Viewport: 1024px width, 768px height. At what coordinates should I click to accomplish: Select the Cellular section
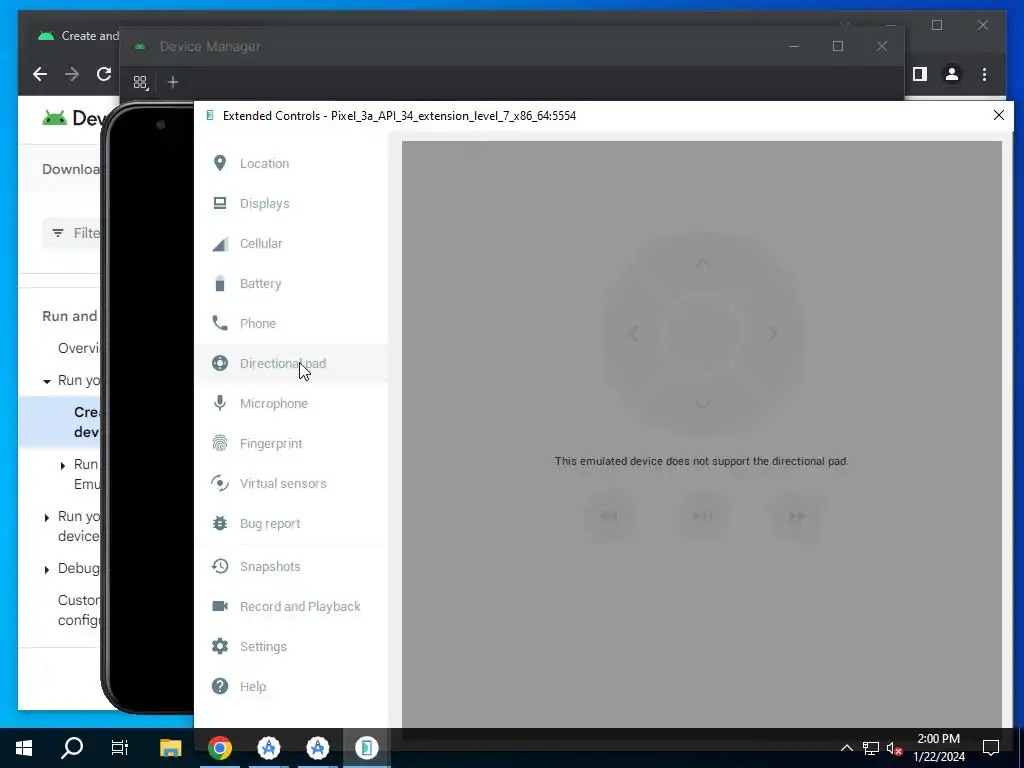pyautogui.click(x=291, y=244)
